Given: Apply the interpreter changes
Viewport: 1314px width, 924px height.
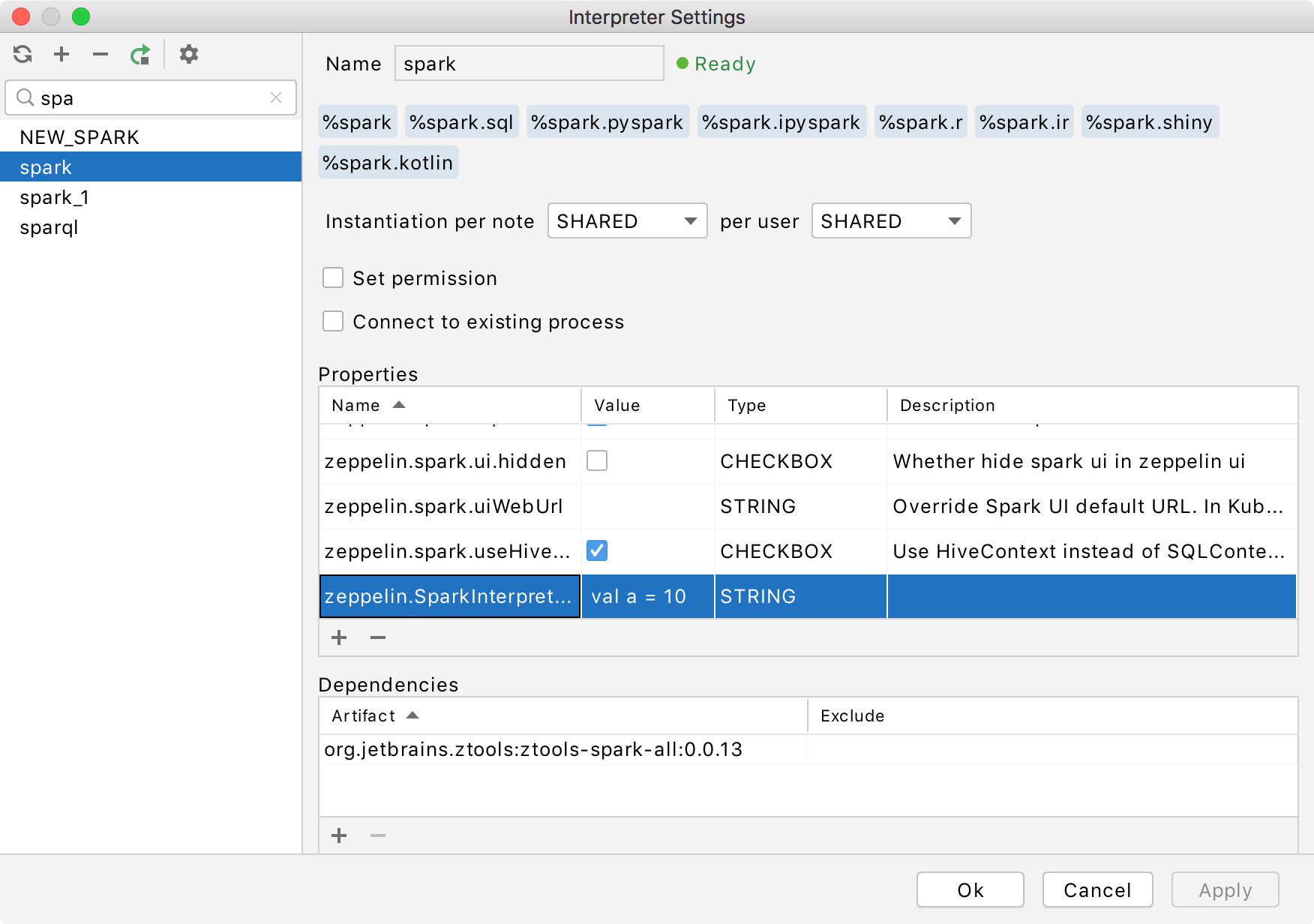Looking at the screenshot, I should coord(1225,889).
